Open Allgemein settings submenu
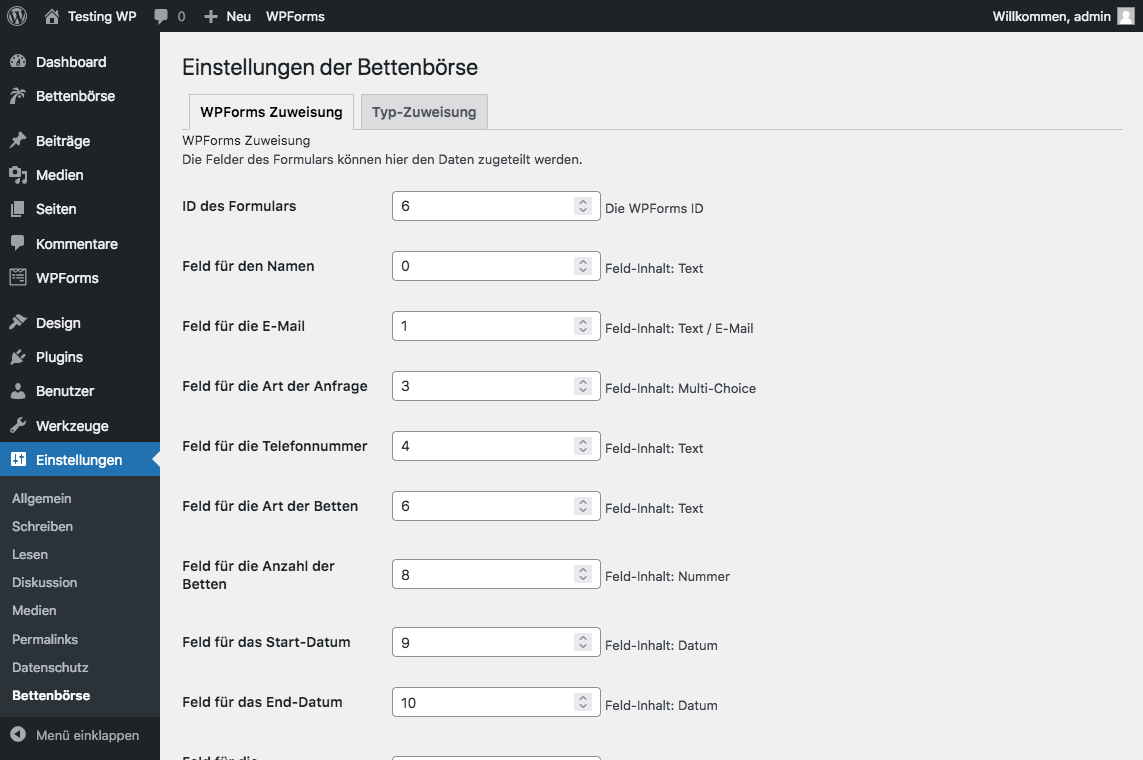 coord(42,498)
